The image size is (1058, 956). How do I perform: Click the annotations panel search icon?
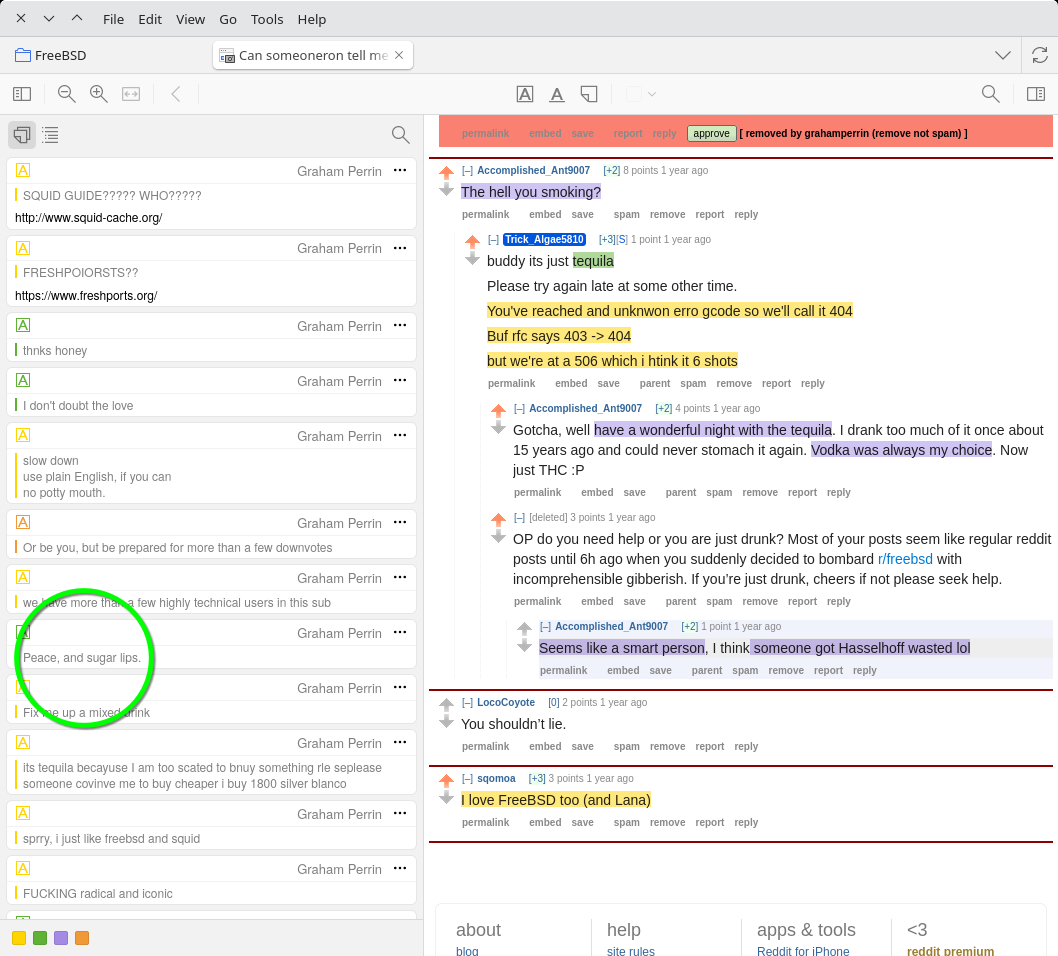400,134
